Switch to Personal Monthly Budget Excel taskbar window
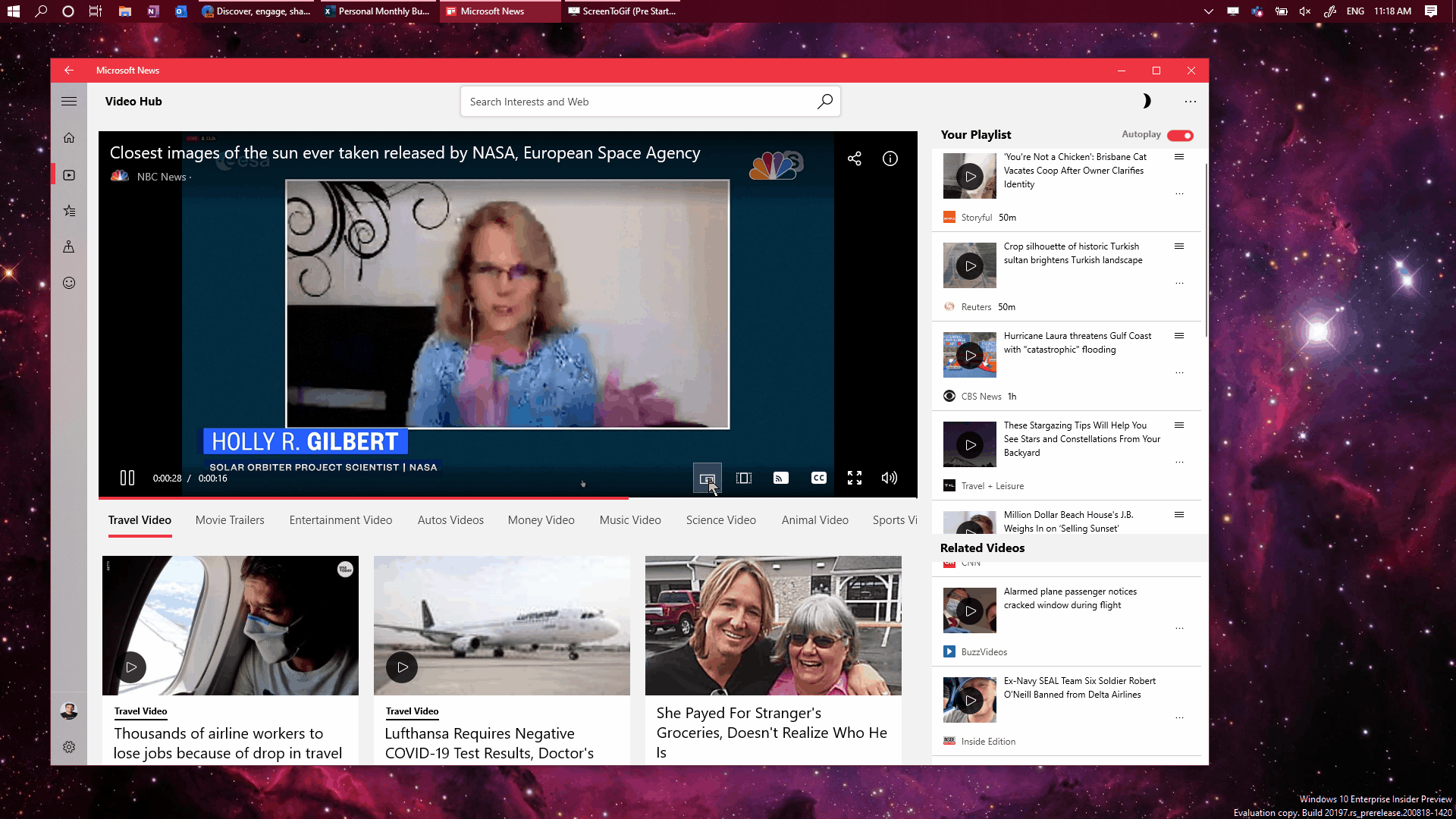Screen dimensions: 1456x819 [x=377, y=11]
